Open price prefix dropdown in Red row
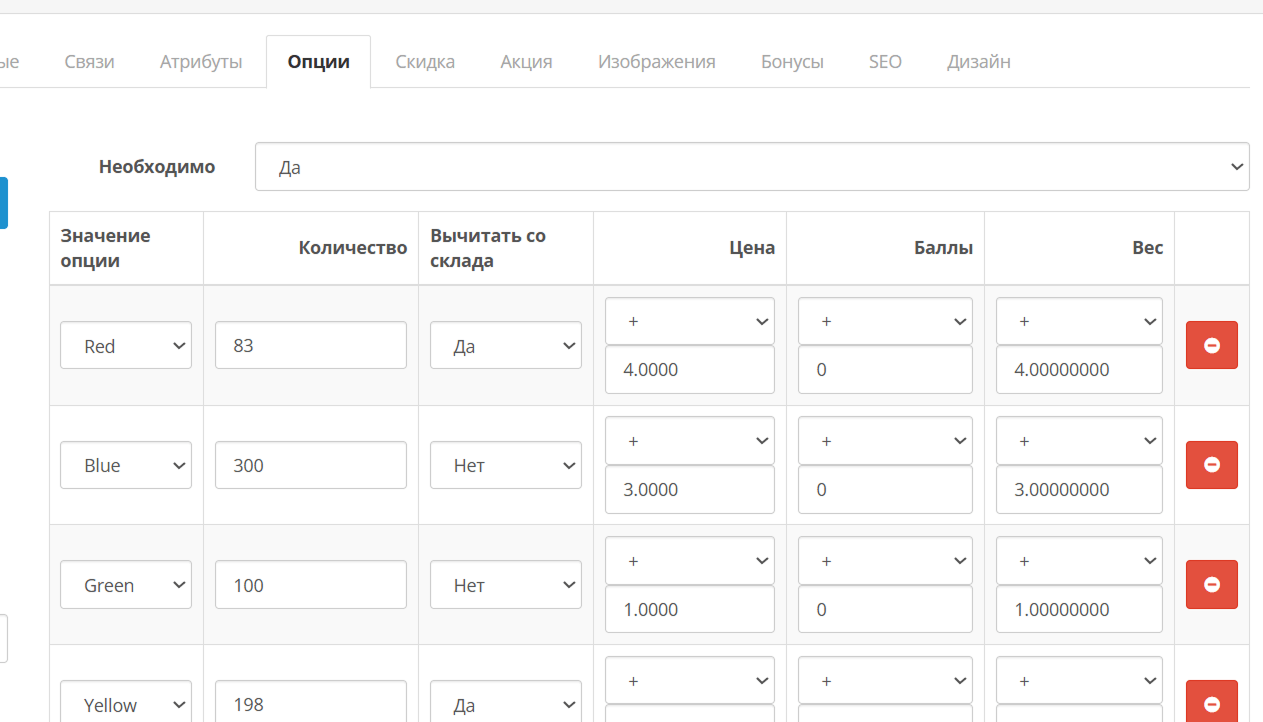 (x=690, y=321)
